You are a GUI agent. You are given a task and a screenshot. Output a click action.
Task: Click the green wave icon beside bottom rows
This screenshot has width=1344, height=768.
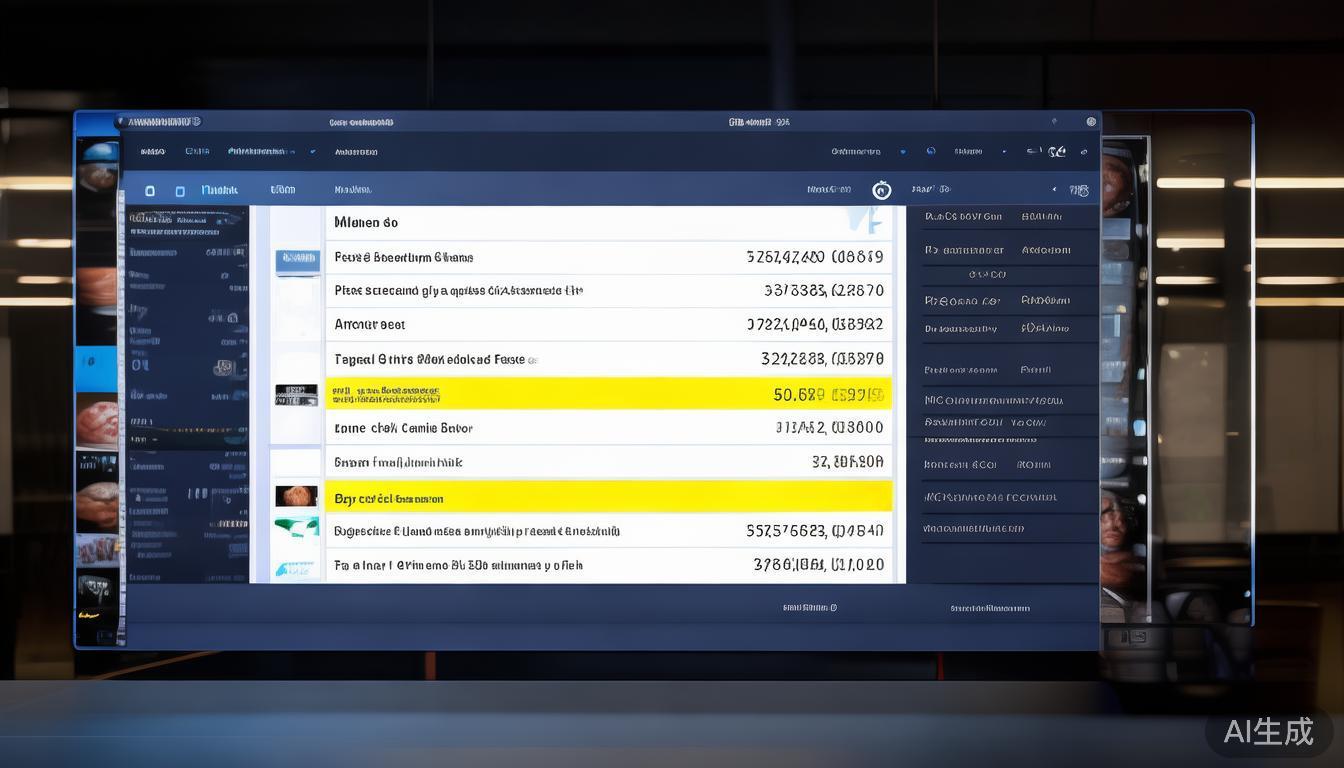coord(296,526)
